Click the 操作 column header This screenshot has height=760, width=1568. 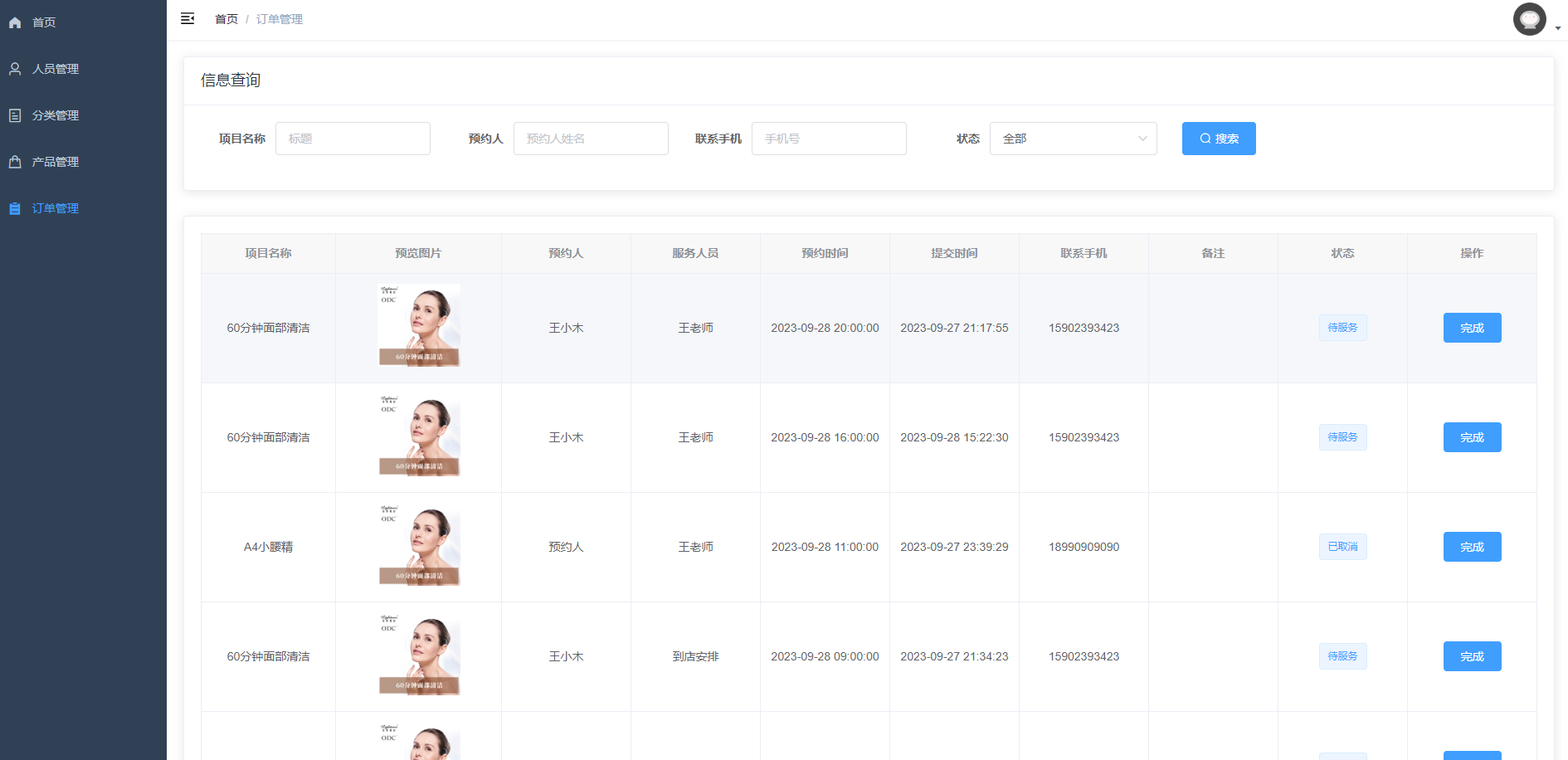[1472, 253]
